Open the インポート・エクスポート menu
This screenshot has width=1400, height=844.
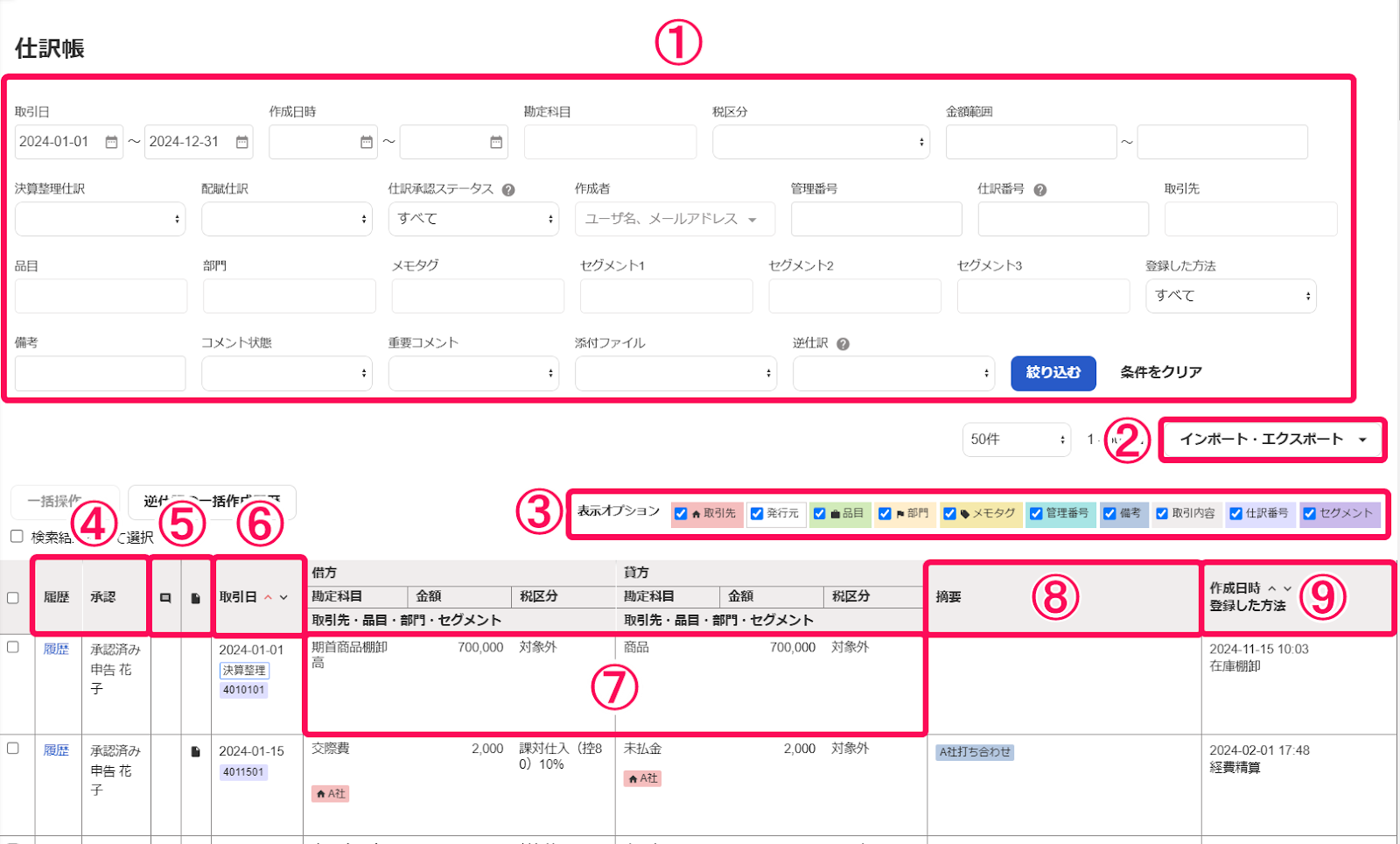coord(1272,440)
